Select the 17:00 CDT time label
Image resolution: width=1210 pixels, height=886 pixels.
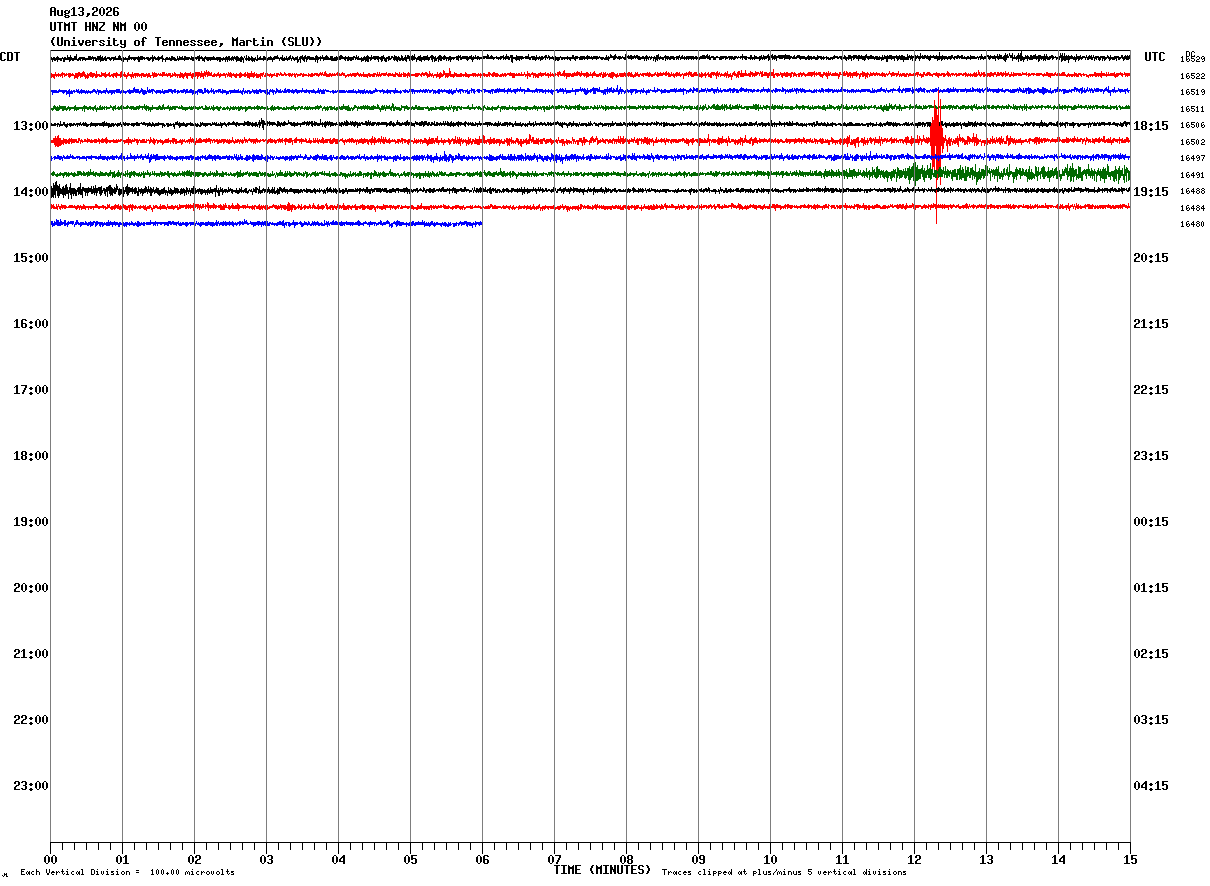(30, 389)
